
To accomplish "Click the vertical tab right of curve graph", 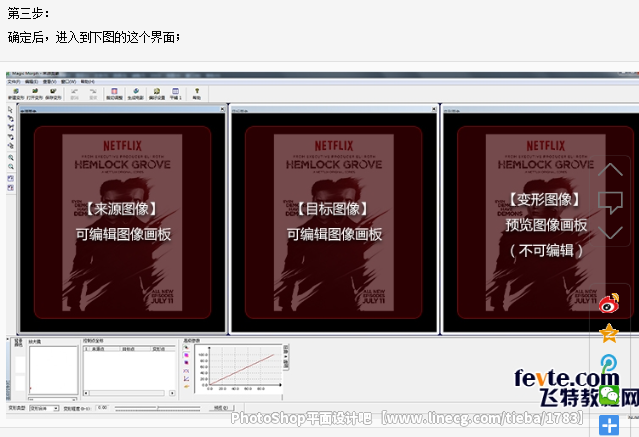I will [286, 357].
